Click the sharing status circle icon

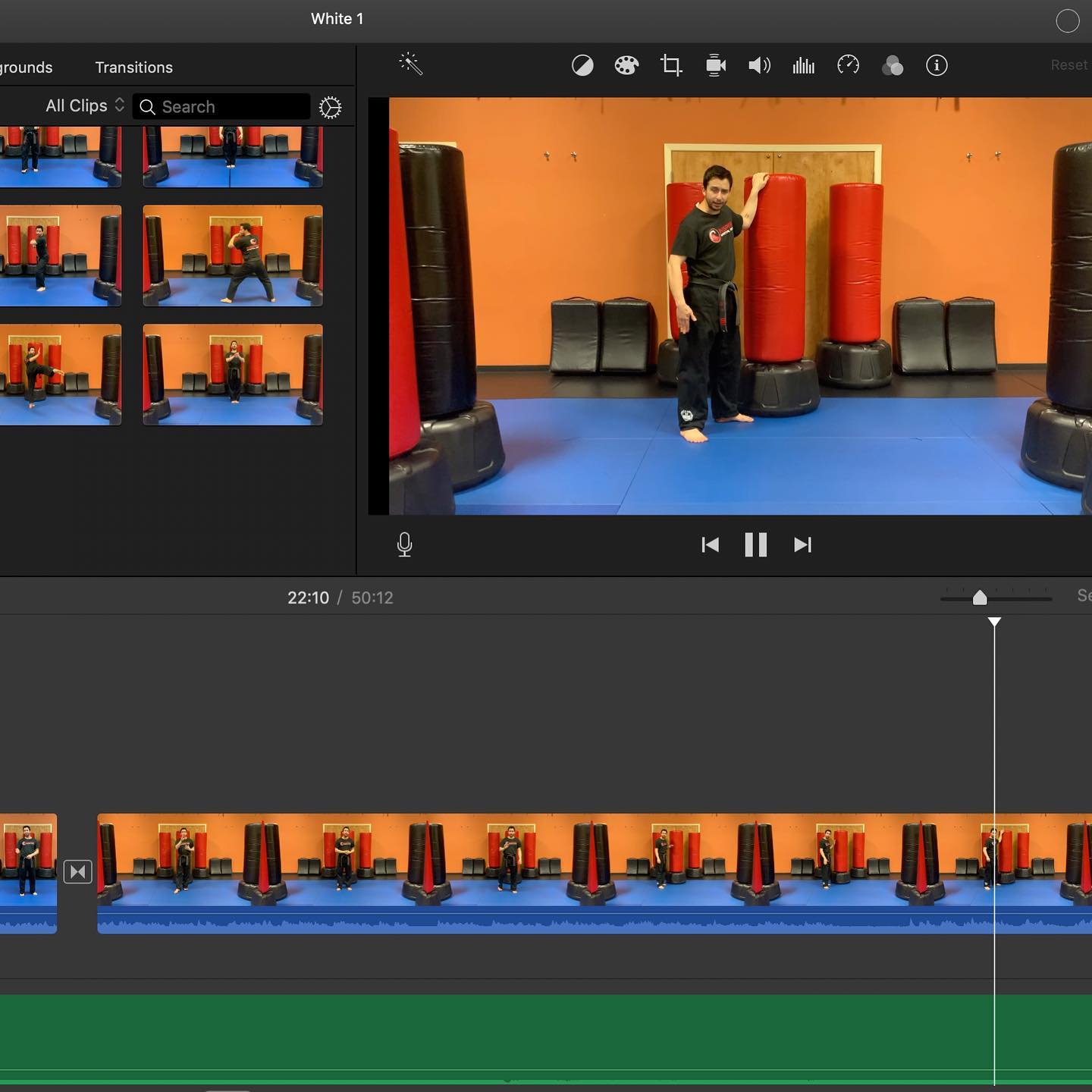(1068, 21)
